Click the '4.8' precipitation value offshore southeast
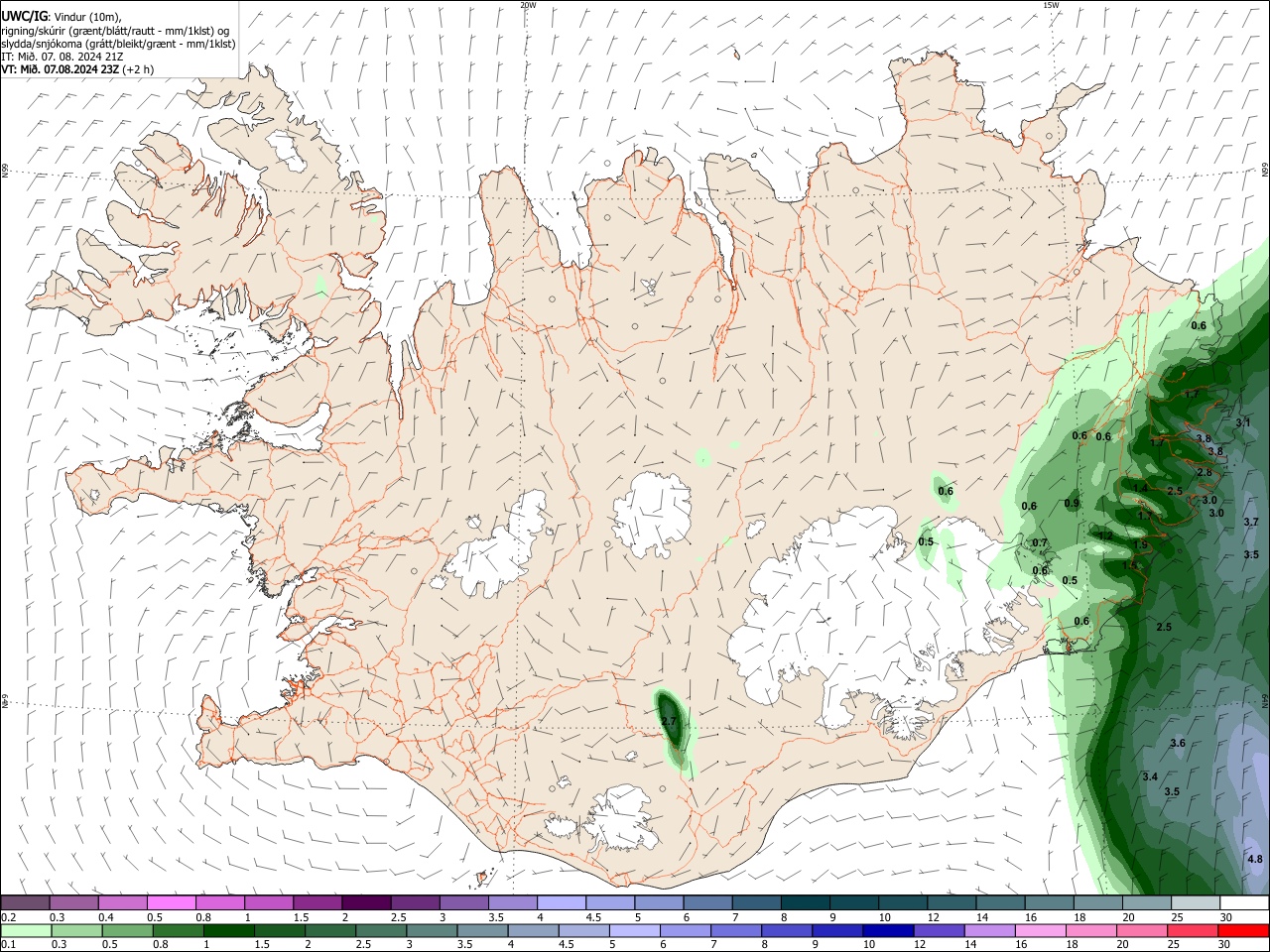 [1255, 859]
